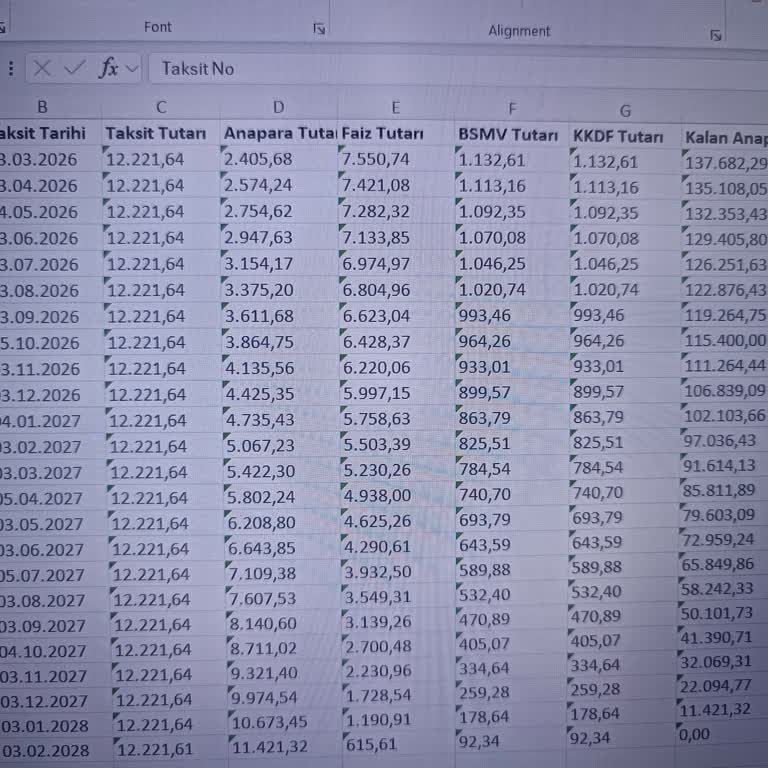Screen dimensions: 768x768
Task: Click cell with value 4.135,56
Action: 280,368
